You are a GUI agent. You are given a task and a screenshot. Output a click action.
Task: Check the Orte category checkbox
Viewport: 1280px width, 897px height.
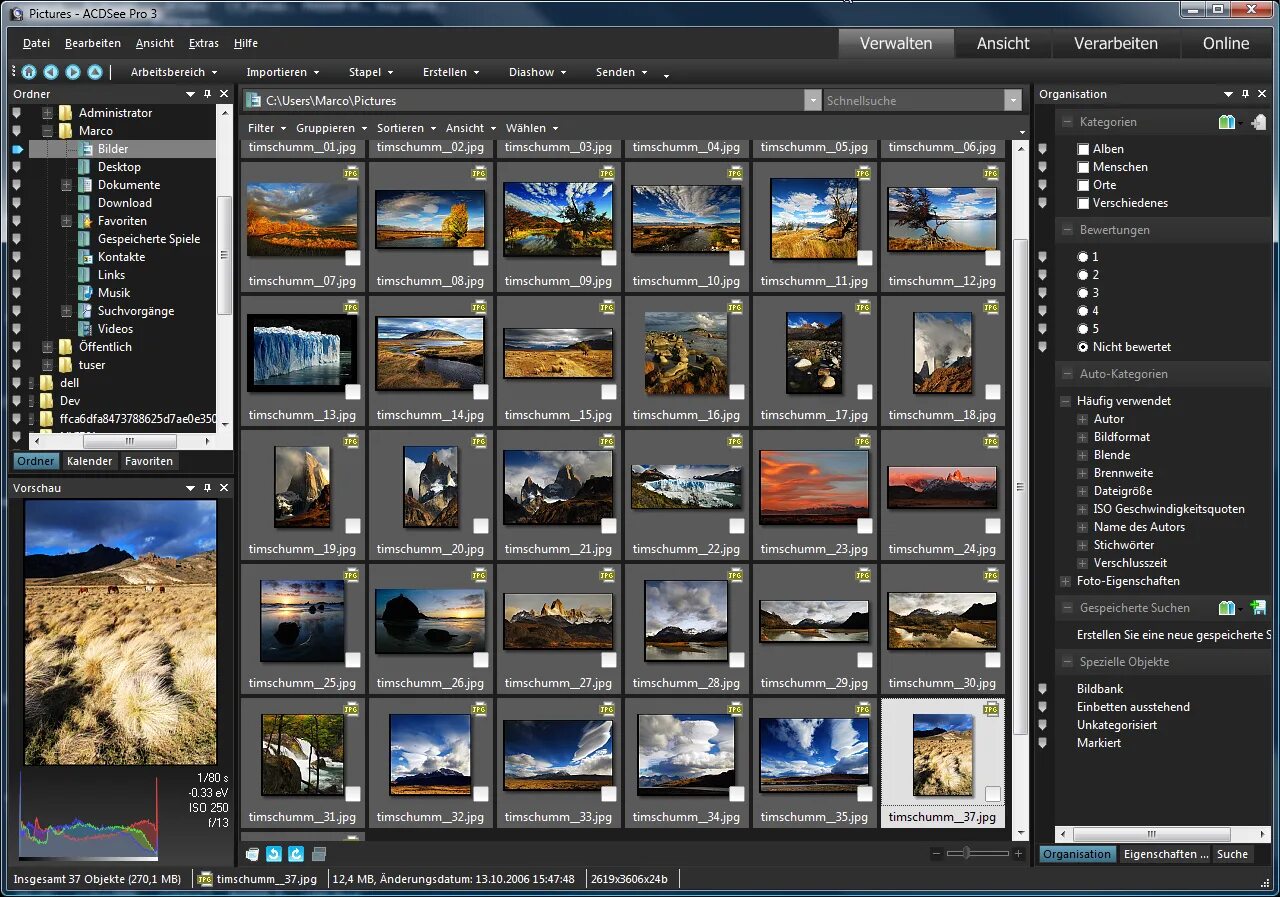[x=1083, y=185]
